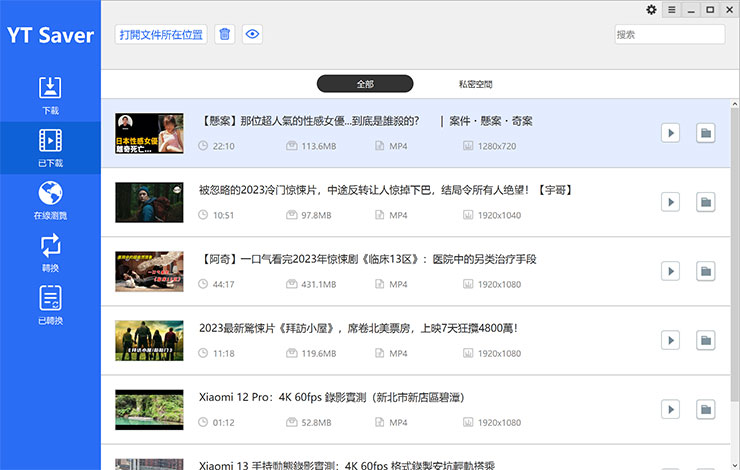The image size is (740, 470).
Task: Select the 已下載 downloaded sidebar item
Action: 50,147
